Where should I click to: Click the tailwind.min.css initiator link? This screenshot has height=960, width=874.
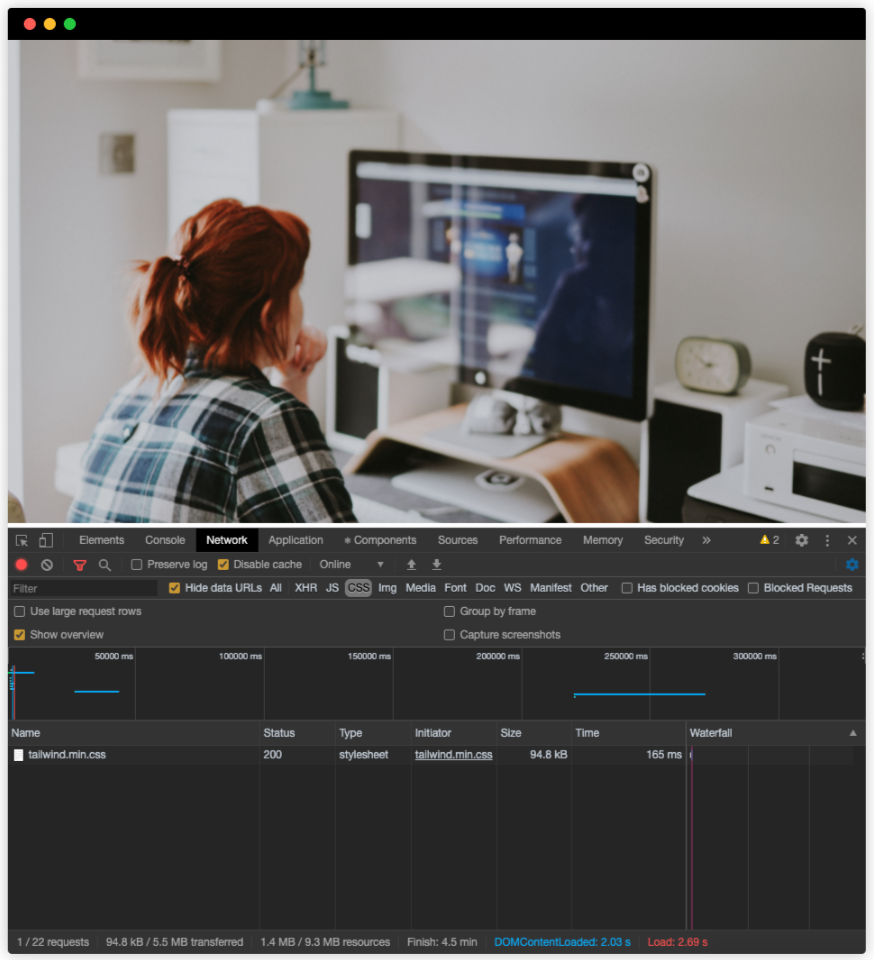click(453, 755)
